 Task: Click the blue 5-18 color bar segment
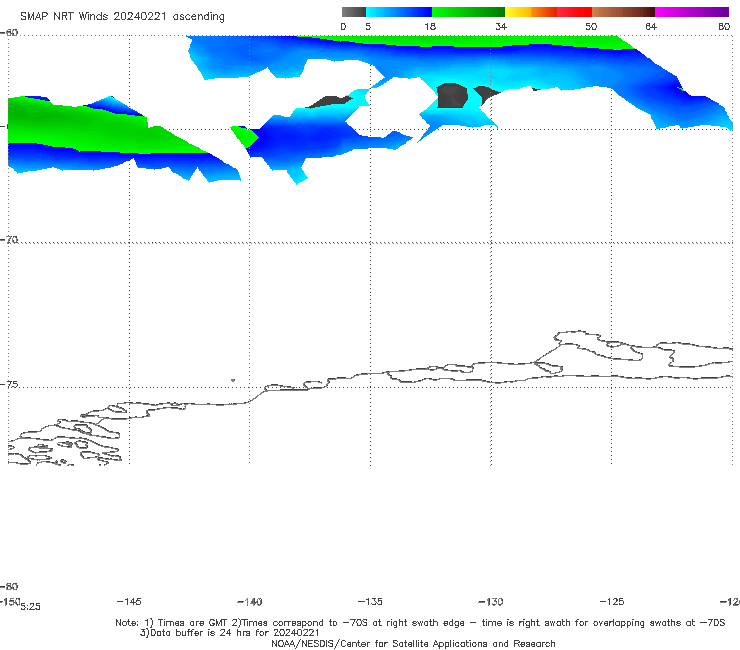point(399,12)
